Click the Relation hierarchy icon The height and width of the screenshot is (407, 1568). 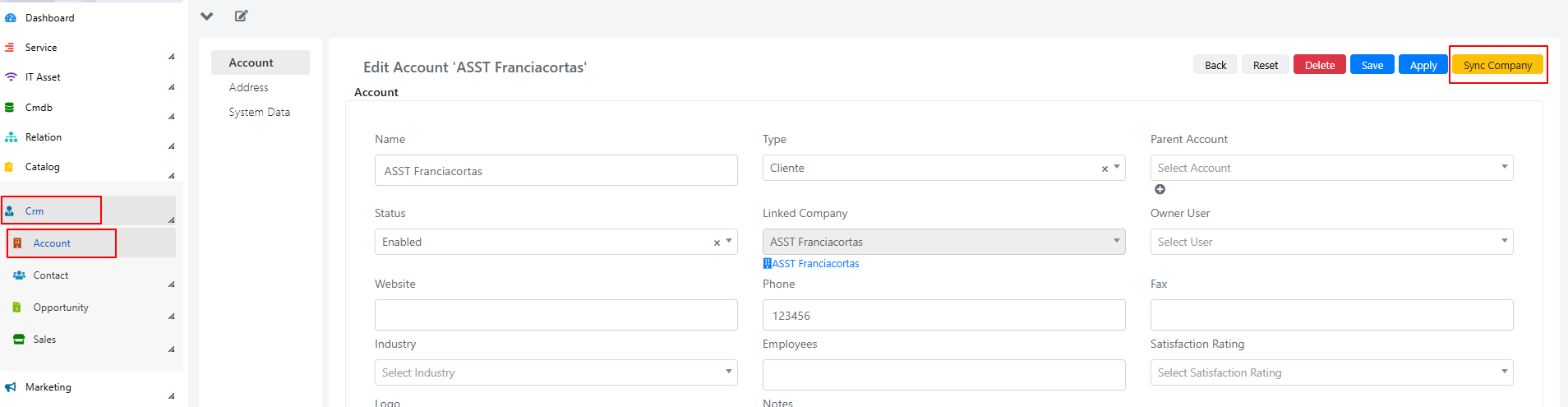click(x=11, y=137)
